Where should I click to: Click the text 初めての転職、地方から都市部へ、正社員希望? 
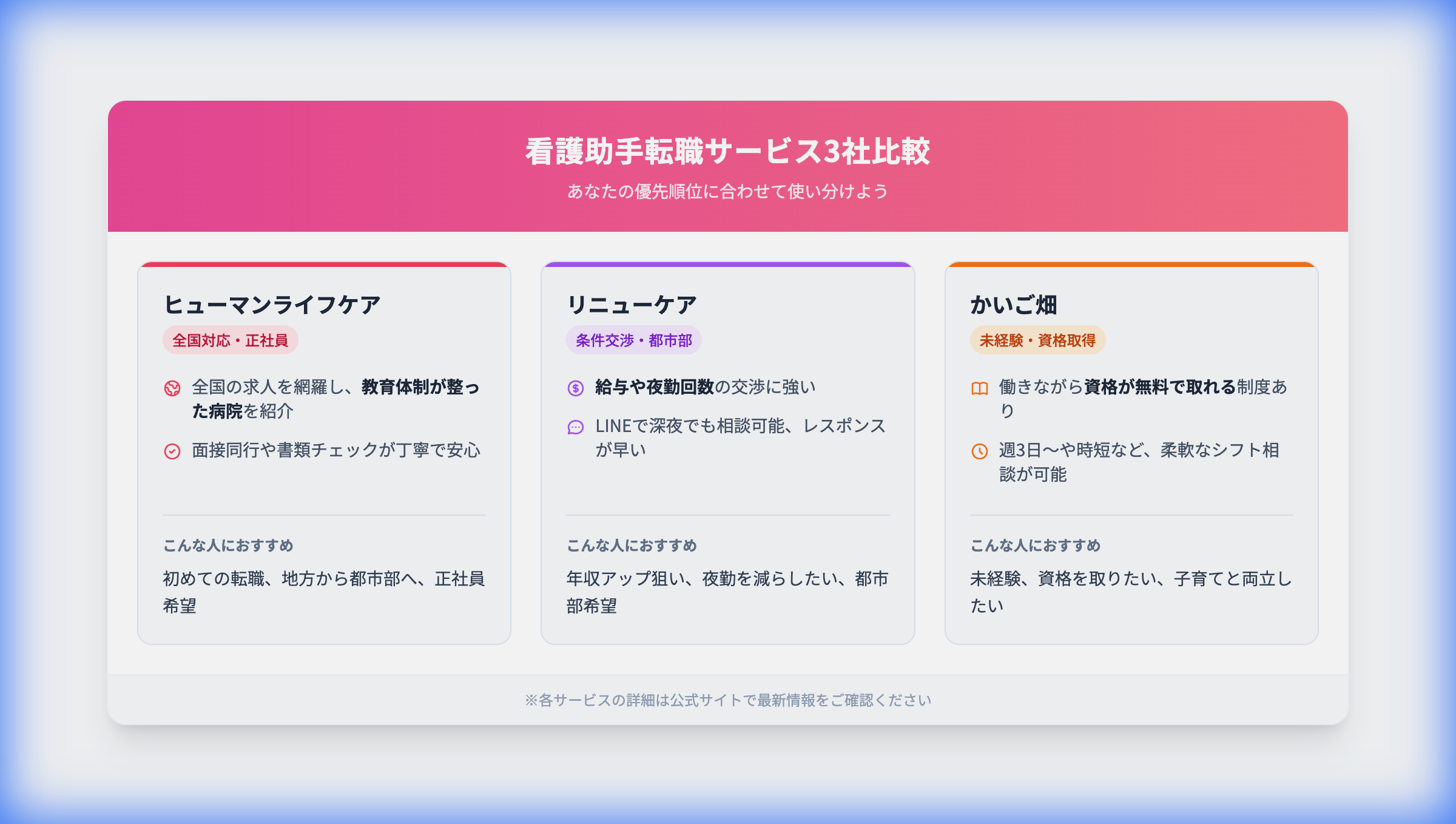pos(324,592)
